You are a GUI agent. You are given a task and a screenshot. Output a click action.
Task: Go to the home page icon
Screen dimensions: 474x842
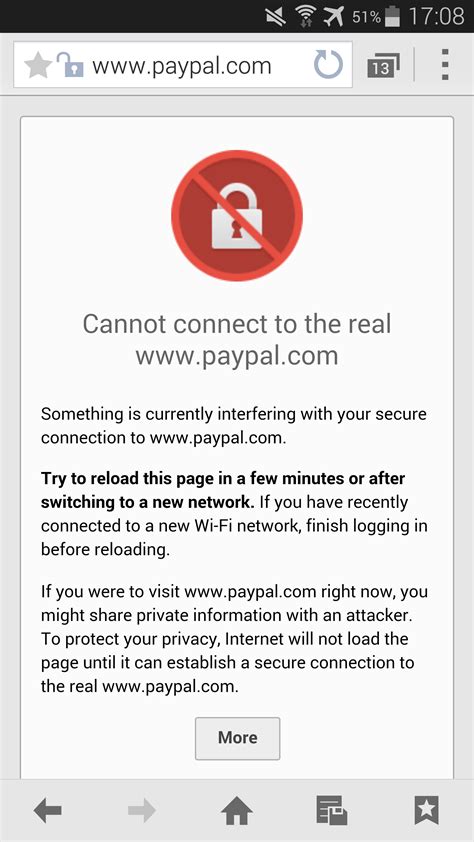pos(237,810)
